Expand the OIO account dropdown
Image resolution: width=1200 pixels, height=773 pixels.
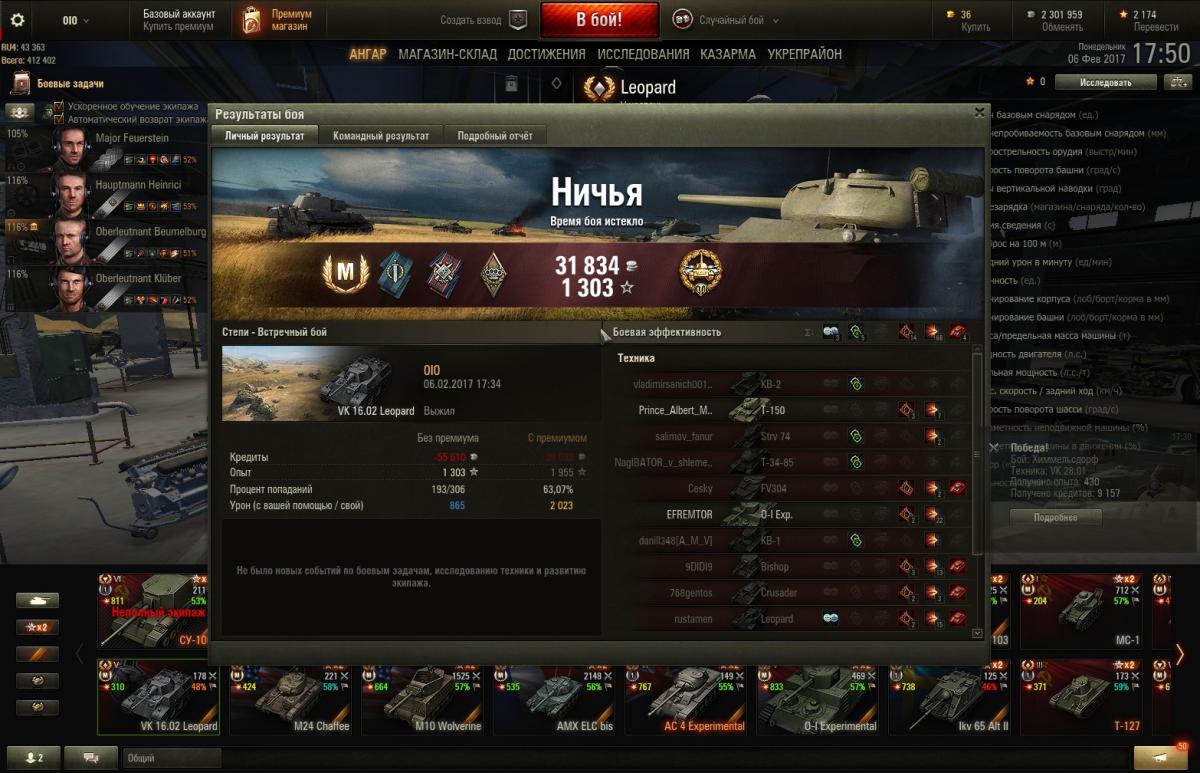(75, 20)
